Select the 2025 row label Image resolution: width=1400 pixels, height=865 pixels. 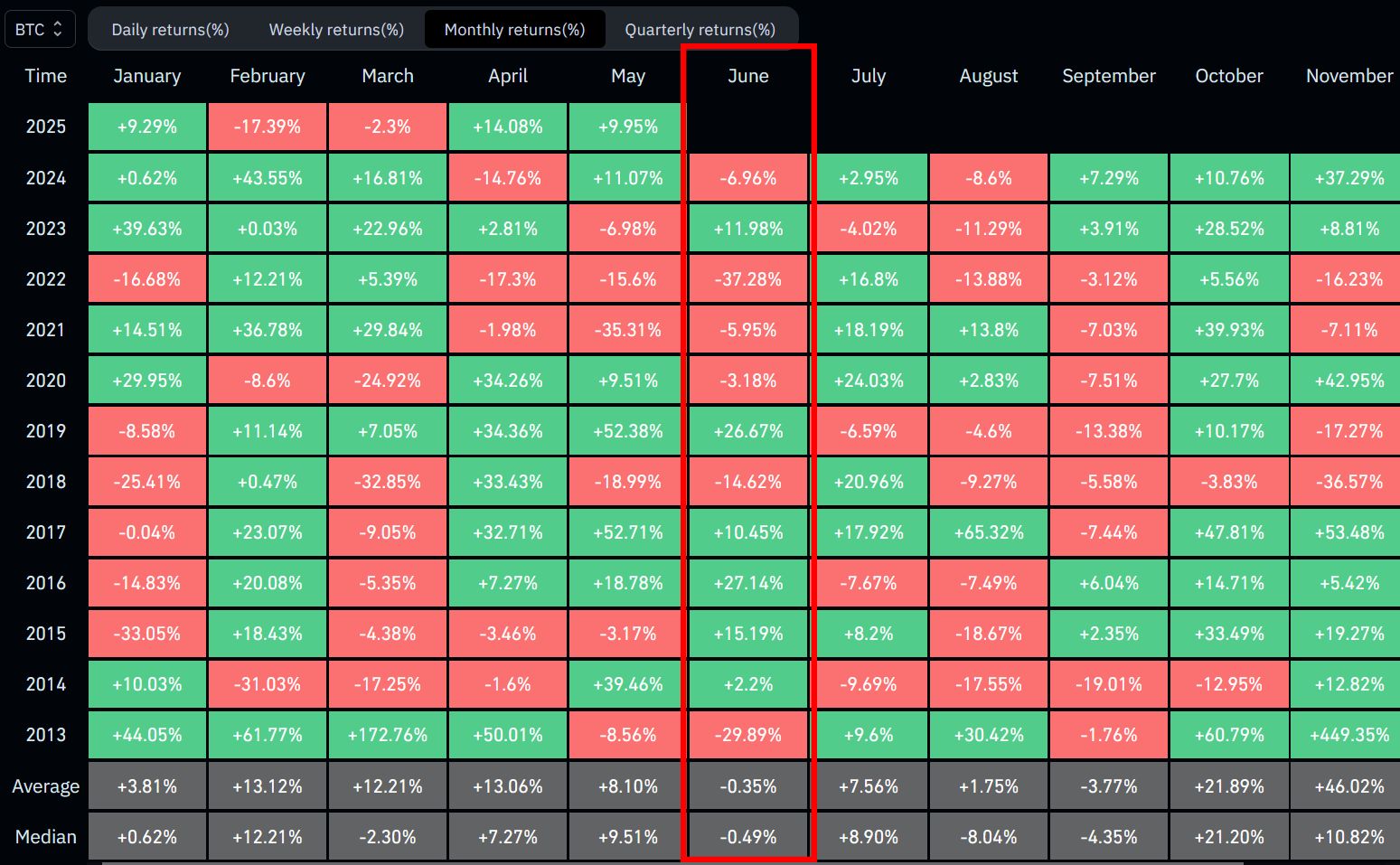click(45, 127)
